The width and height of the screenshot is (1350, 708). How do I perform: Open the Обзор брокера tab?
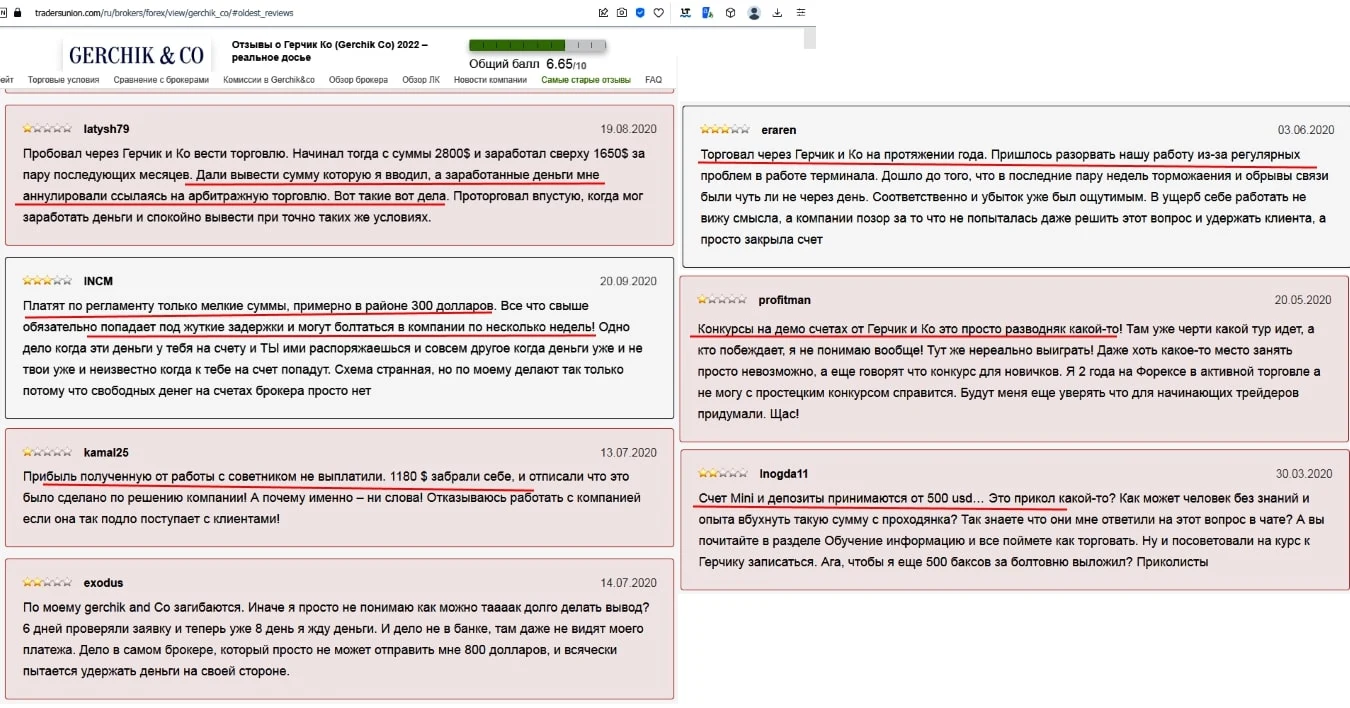(358, 80)
